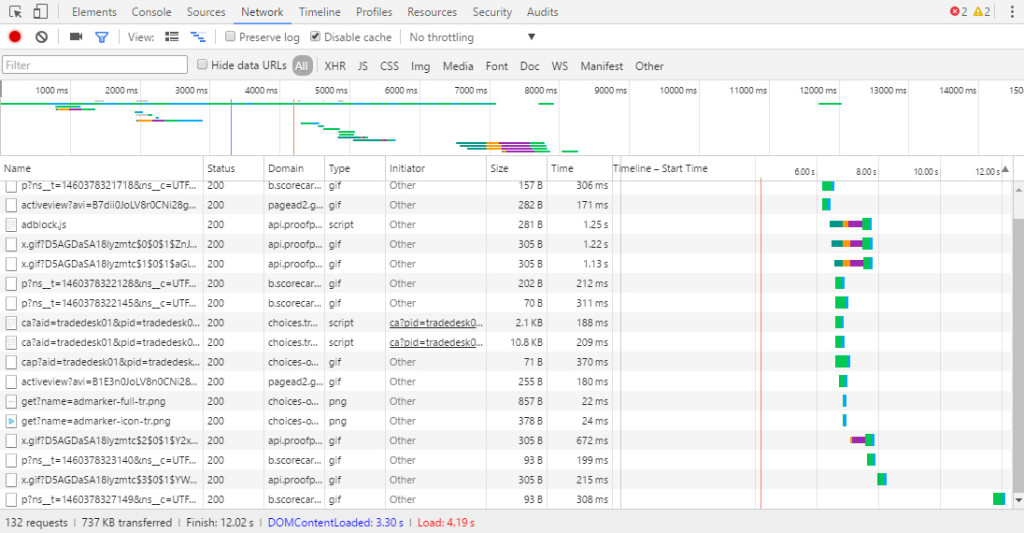Activate the inspect element pointer tool
The width and height of the screenshot is (1024, 533).
coord(17,12)
